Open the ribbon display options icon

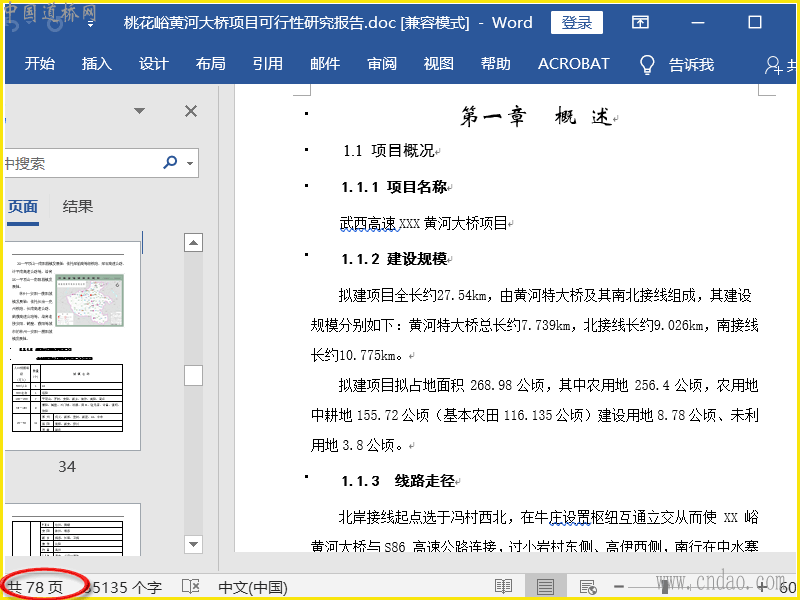click(640, 22)
